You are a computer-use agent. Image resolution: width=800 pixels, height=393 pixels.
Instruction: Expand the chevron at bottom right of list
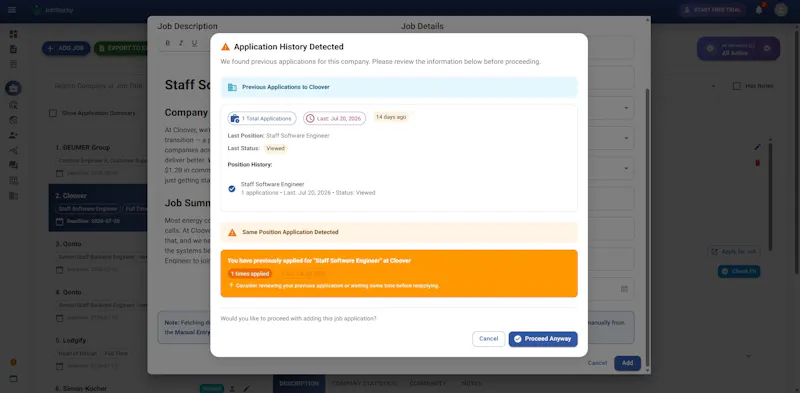point(748,356)
